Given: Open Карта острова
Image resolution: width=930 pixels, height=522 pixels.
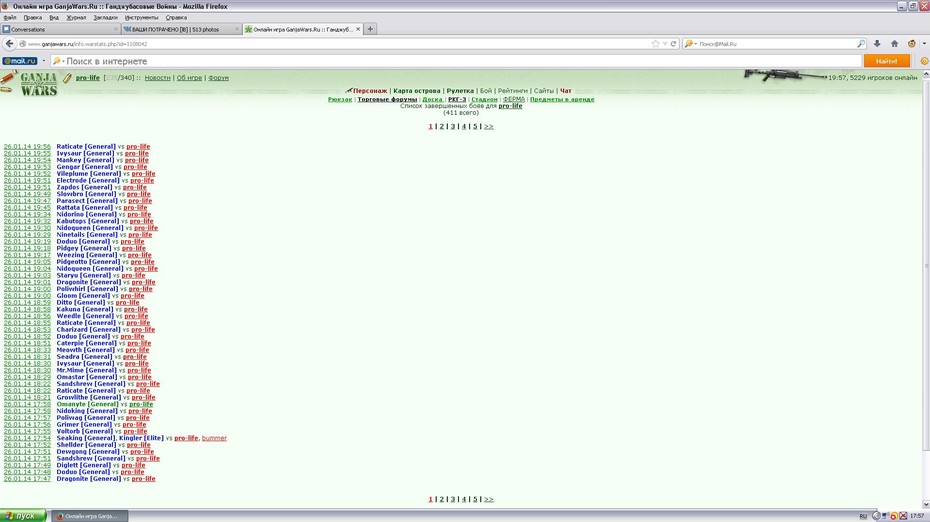Looking at the screenshot, I should (417, 91).
